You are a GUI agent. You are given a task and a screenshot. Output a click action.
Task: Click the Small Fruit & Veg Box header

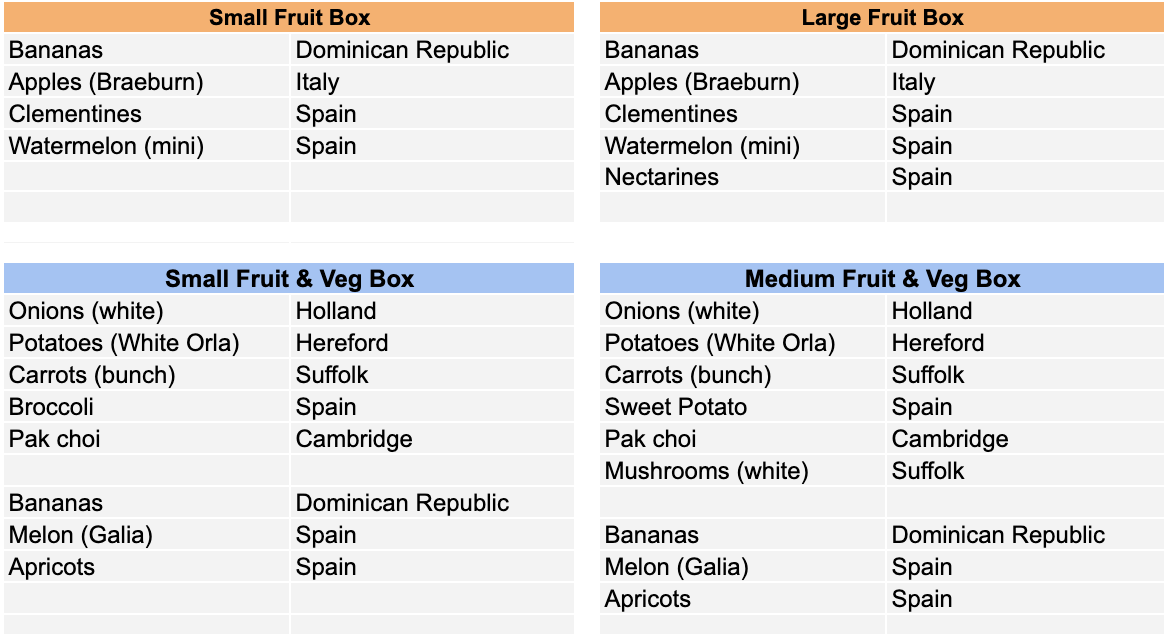(289, 278)
